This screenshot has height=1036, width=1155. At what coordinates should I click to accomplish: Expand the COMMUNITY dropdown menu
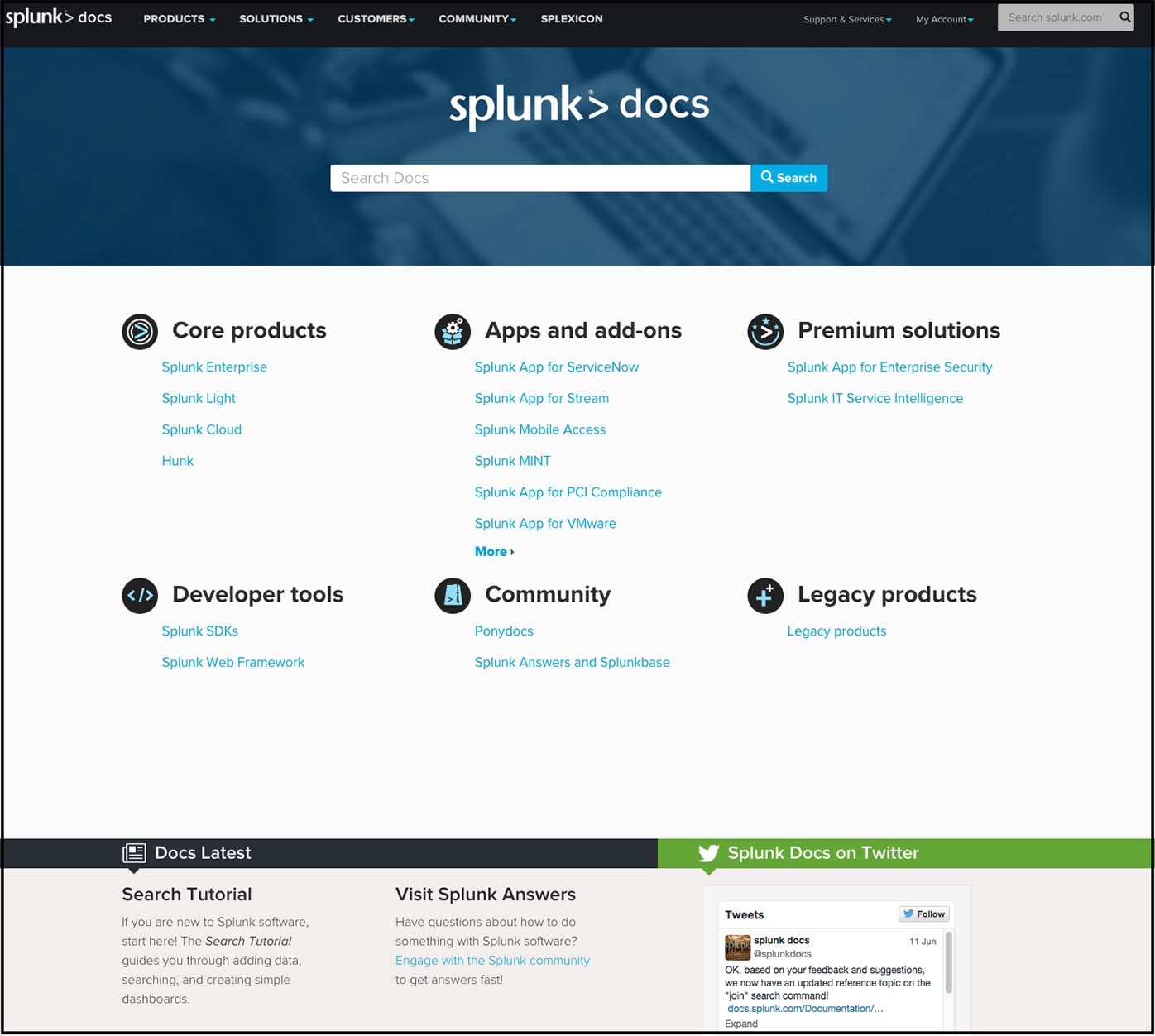tap(477, 18)
